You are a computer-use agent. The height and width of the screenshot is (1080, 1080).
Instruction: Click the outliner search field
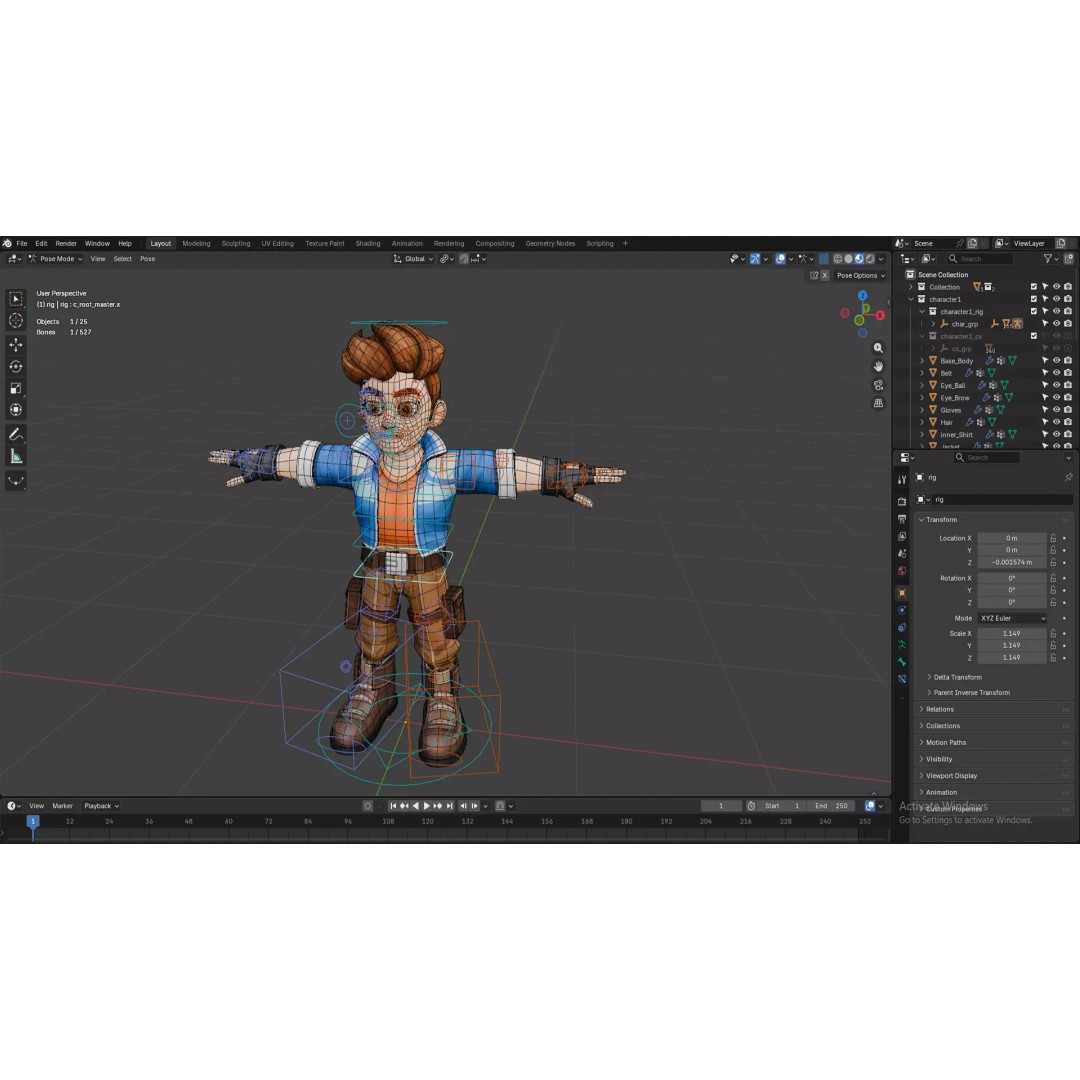980,259
